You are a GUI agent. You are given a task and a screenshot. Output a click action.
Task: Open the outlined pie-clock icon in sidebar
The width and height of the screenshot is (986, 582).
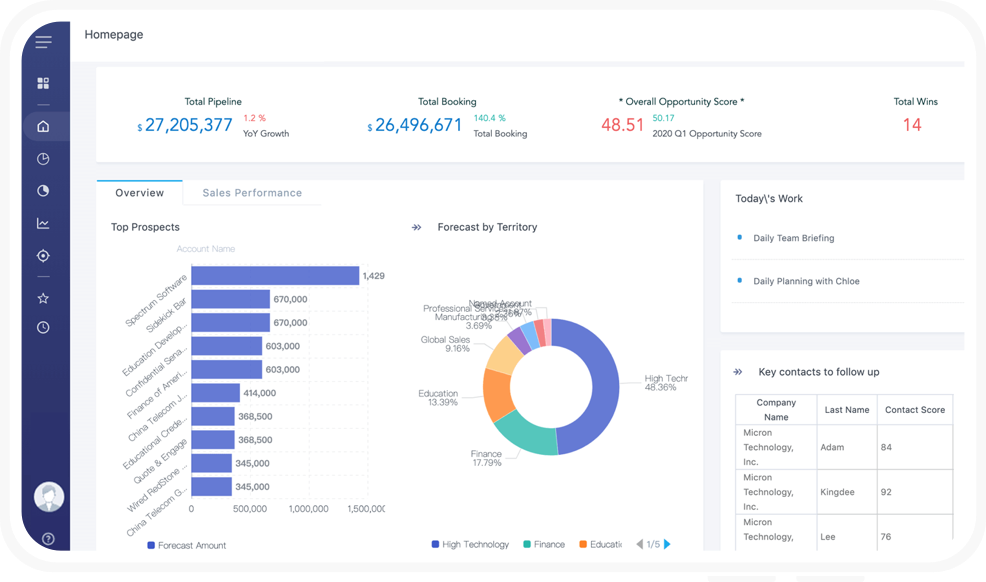[x=43, y=159]
